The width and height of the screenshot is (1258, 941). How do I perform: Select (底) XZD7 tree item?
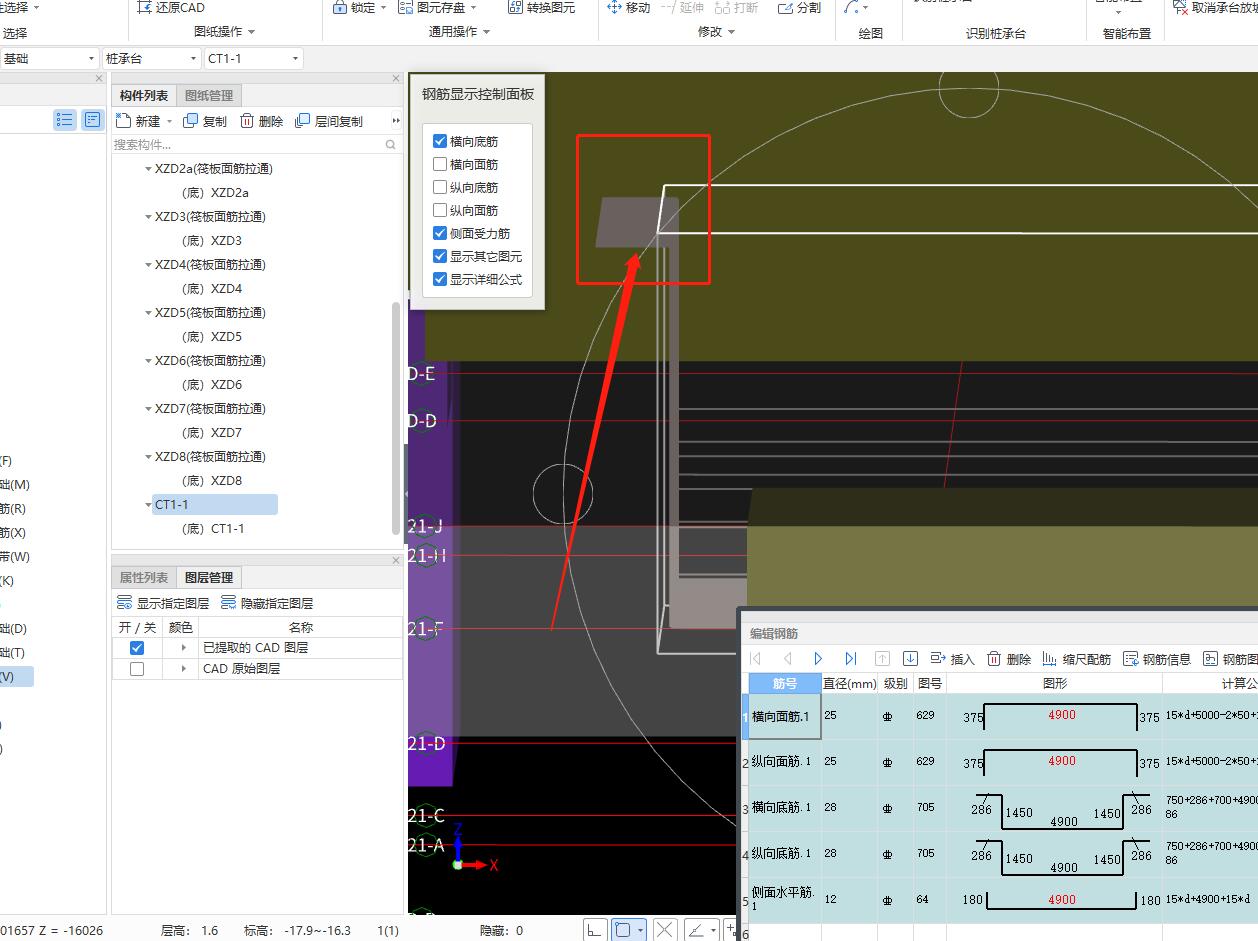[212, 433]
